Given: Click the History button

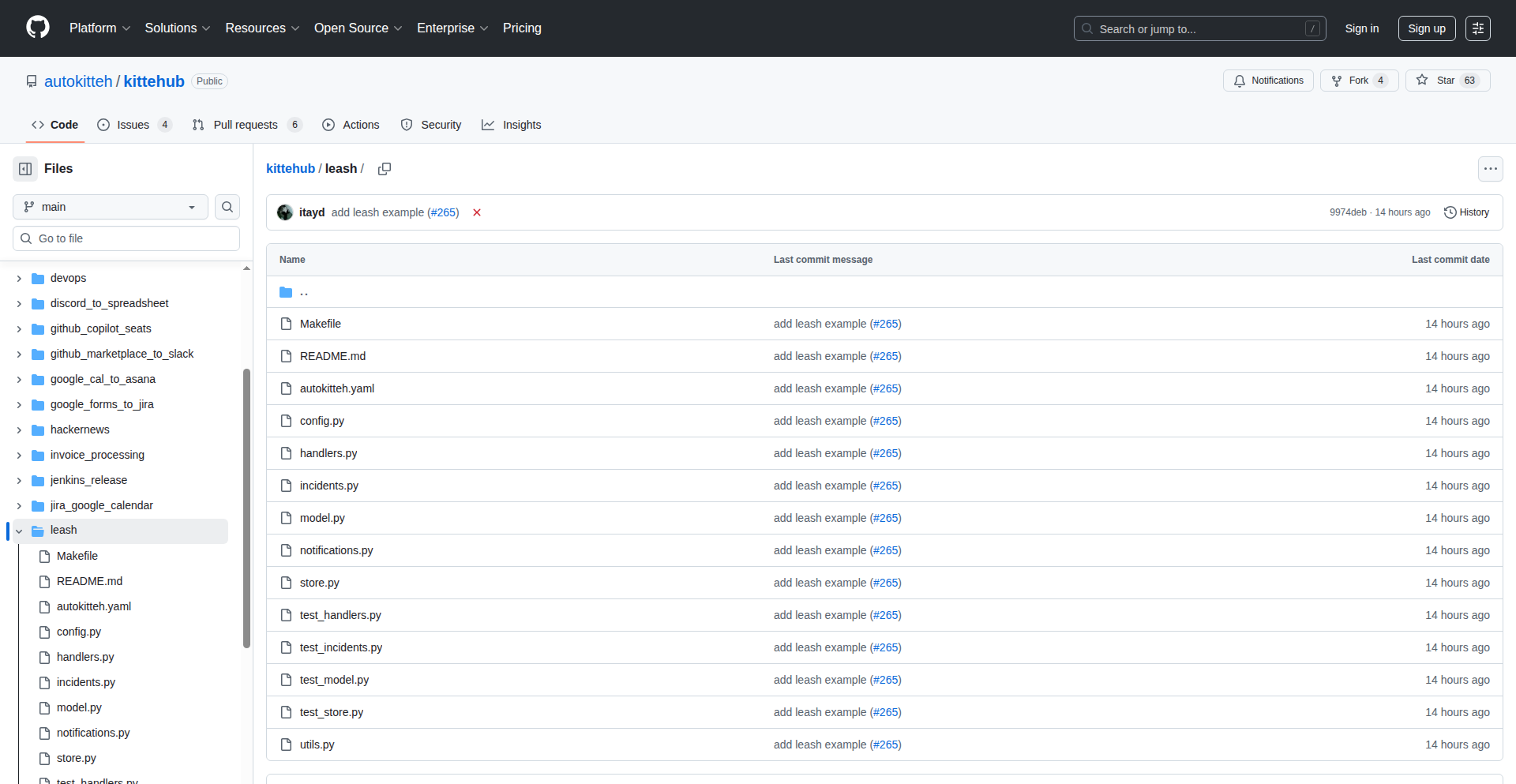Looking at the screenshot, I should pos(1466,212).
